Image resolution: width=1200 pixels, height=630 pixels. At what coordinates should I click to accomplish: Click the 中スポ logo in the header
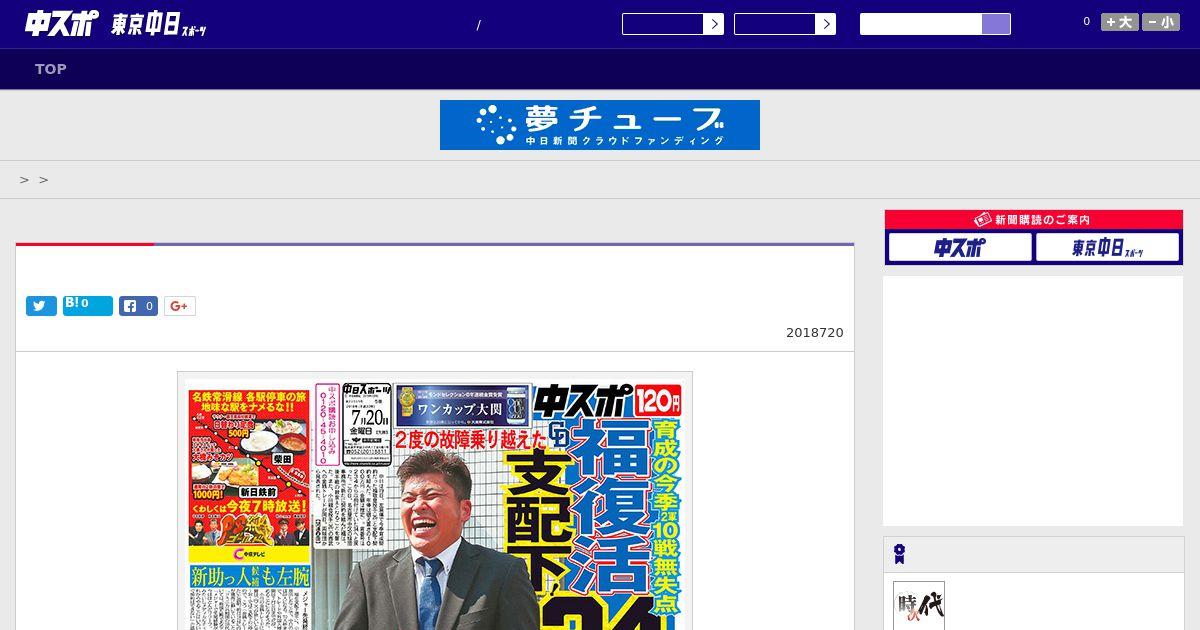point(62,24)
